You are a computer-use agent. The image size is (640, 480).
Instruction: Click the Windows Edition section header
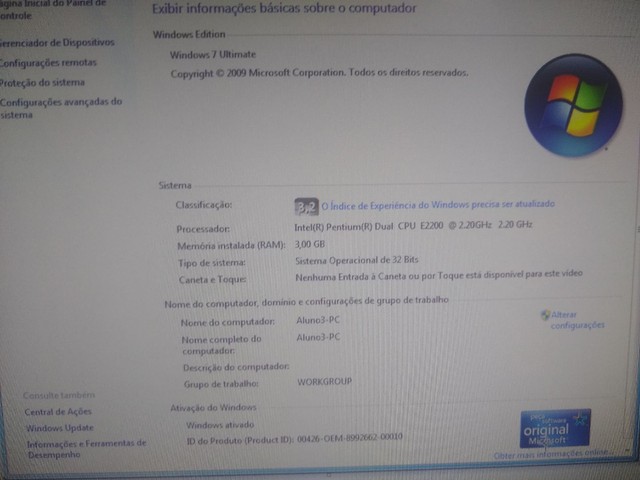[189, 35]
